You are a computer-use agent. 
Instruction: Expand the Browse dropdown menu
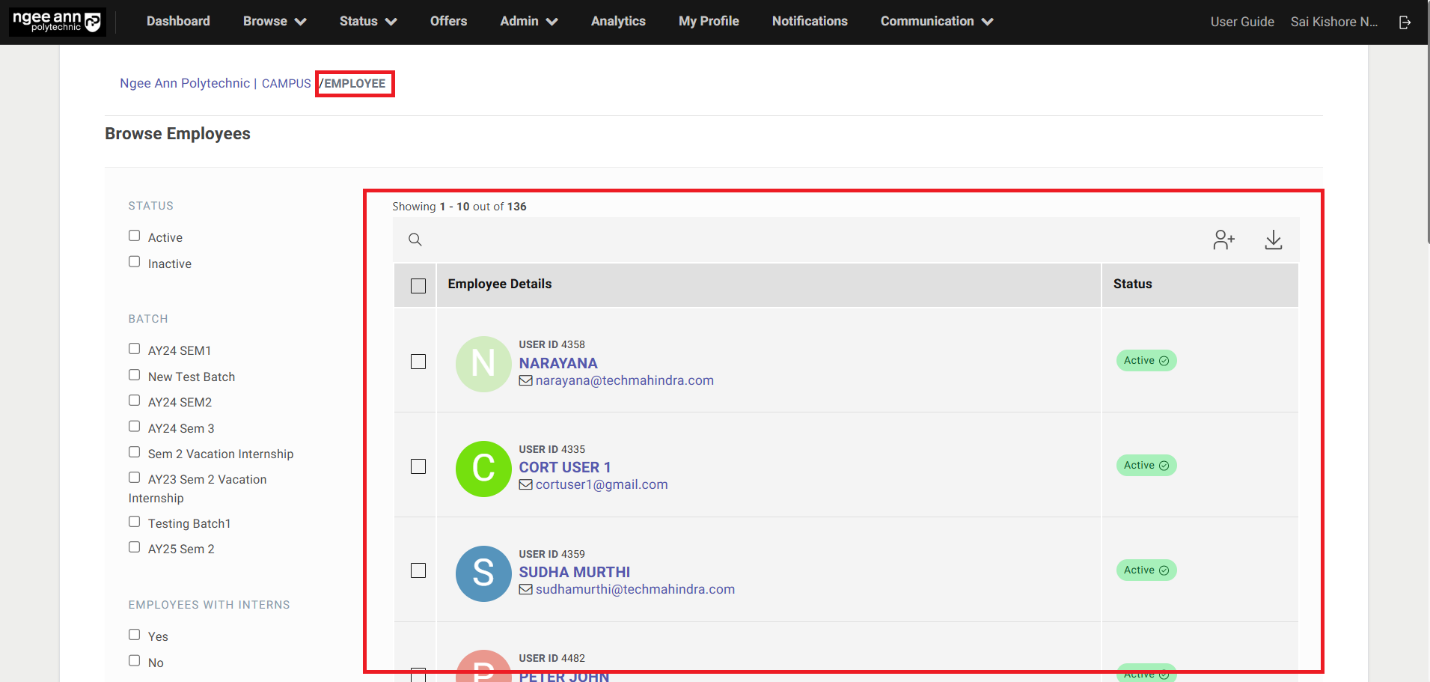tap(274, 21)
